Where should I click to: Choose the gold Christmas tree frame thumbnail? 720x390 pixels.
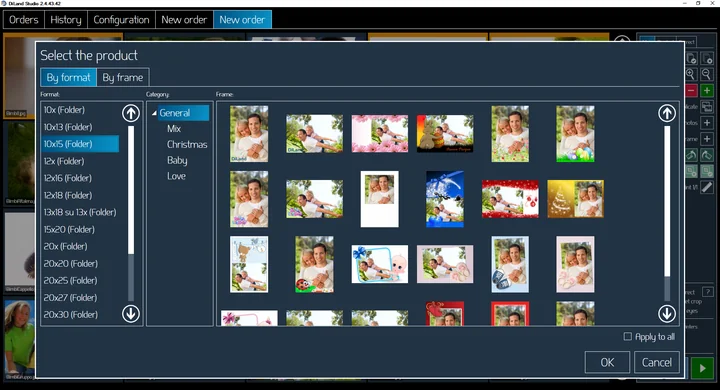(x=575, y=199)
